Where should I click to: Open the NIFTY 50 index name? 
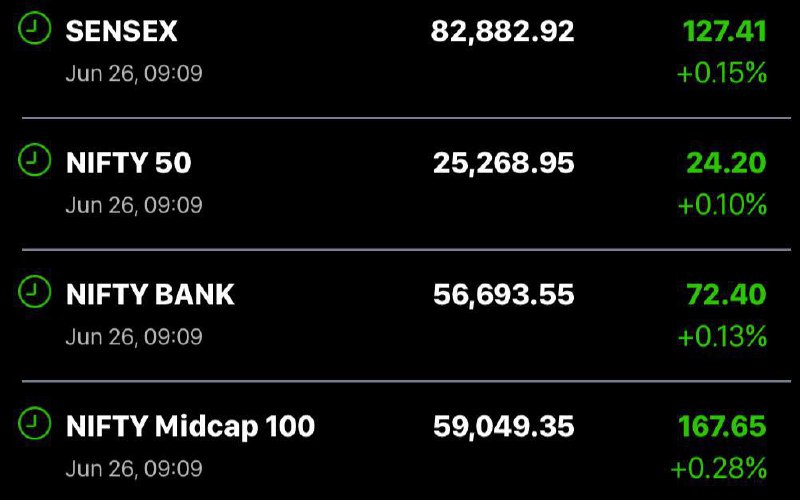tap(129, 163)
